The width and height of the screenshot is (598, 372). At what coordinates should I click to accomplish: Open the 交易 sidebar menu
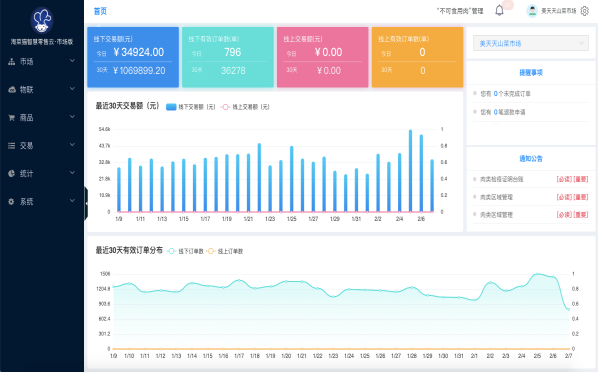[42, 146]
